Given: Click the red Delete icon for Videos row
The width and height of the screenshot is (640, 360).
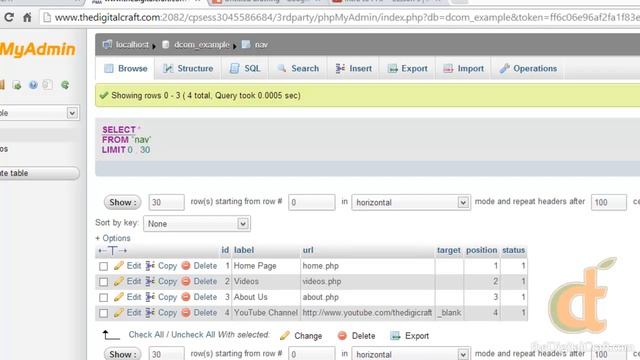Looking at the screenshot, I should (186, 281).
